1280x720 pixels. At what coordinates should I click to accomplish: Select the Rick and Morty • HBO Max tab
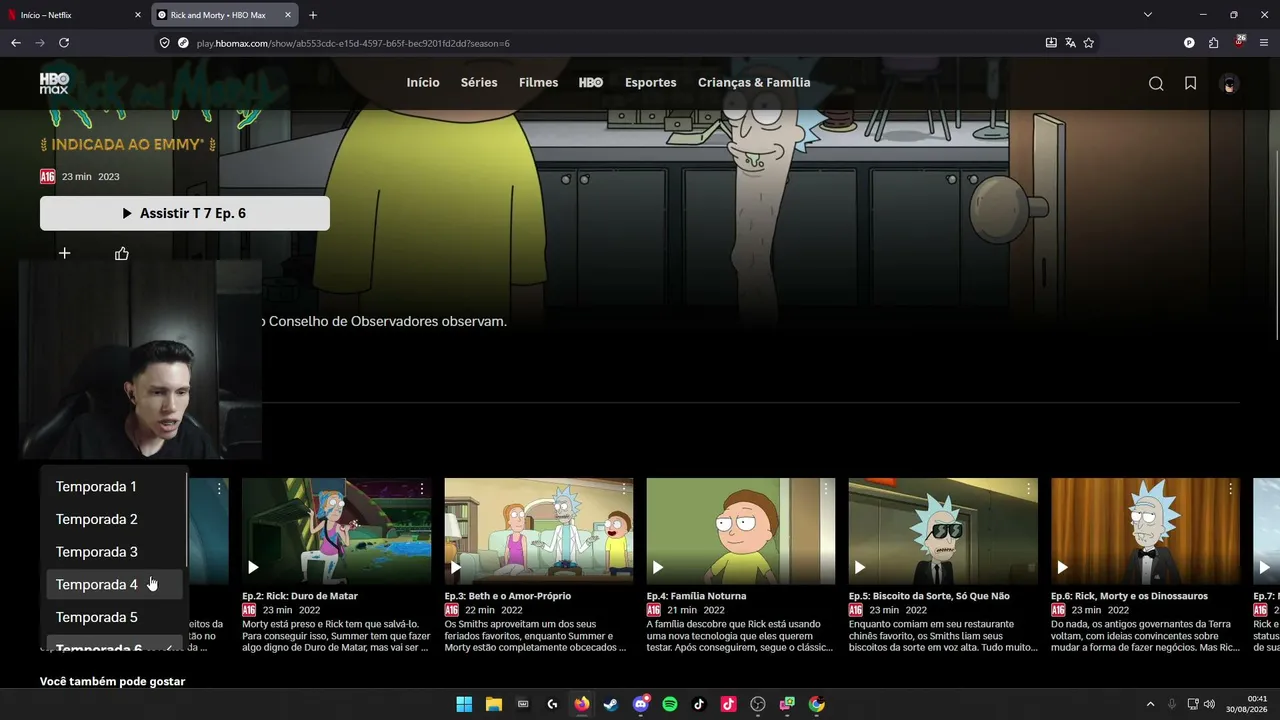[x=226, y=15]
